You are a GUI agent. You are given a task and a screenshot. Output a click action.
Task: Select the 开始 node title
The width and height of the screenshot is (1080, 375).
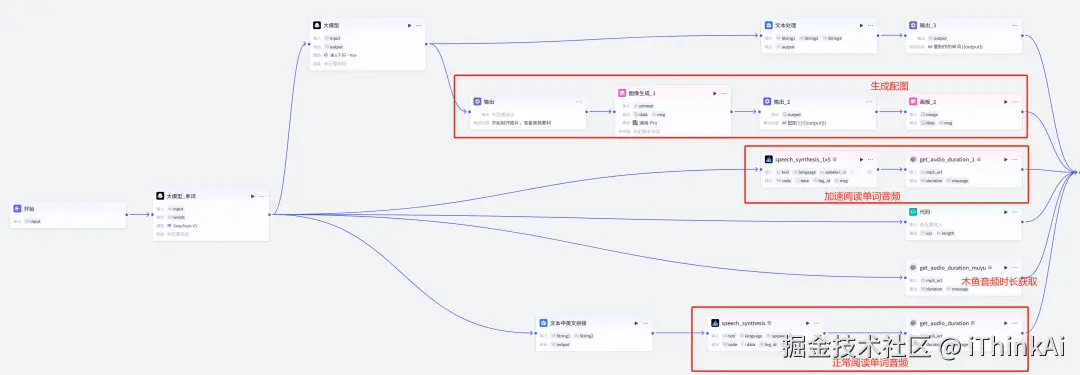point(29,208)
